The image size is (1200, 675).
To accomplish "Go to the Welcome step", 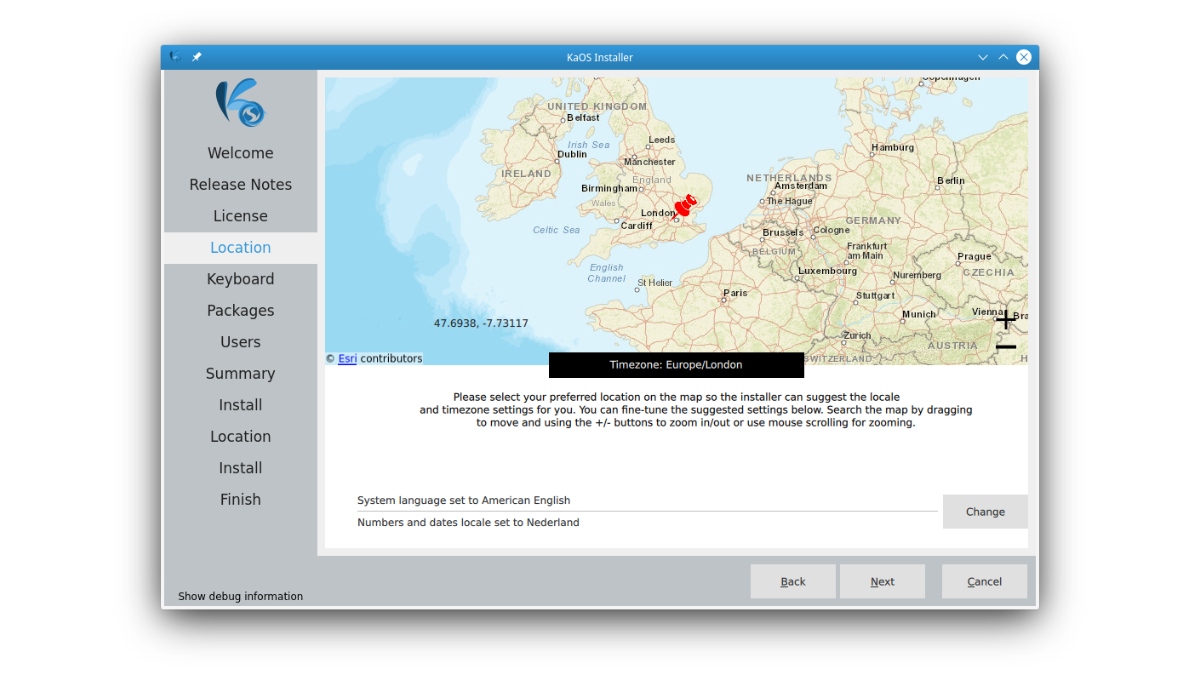I will click(x=240, y=153).
